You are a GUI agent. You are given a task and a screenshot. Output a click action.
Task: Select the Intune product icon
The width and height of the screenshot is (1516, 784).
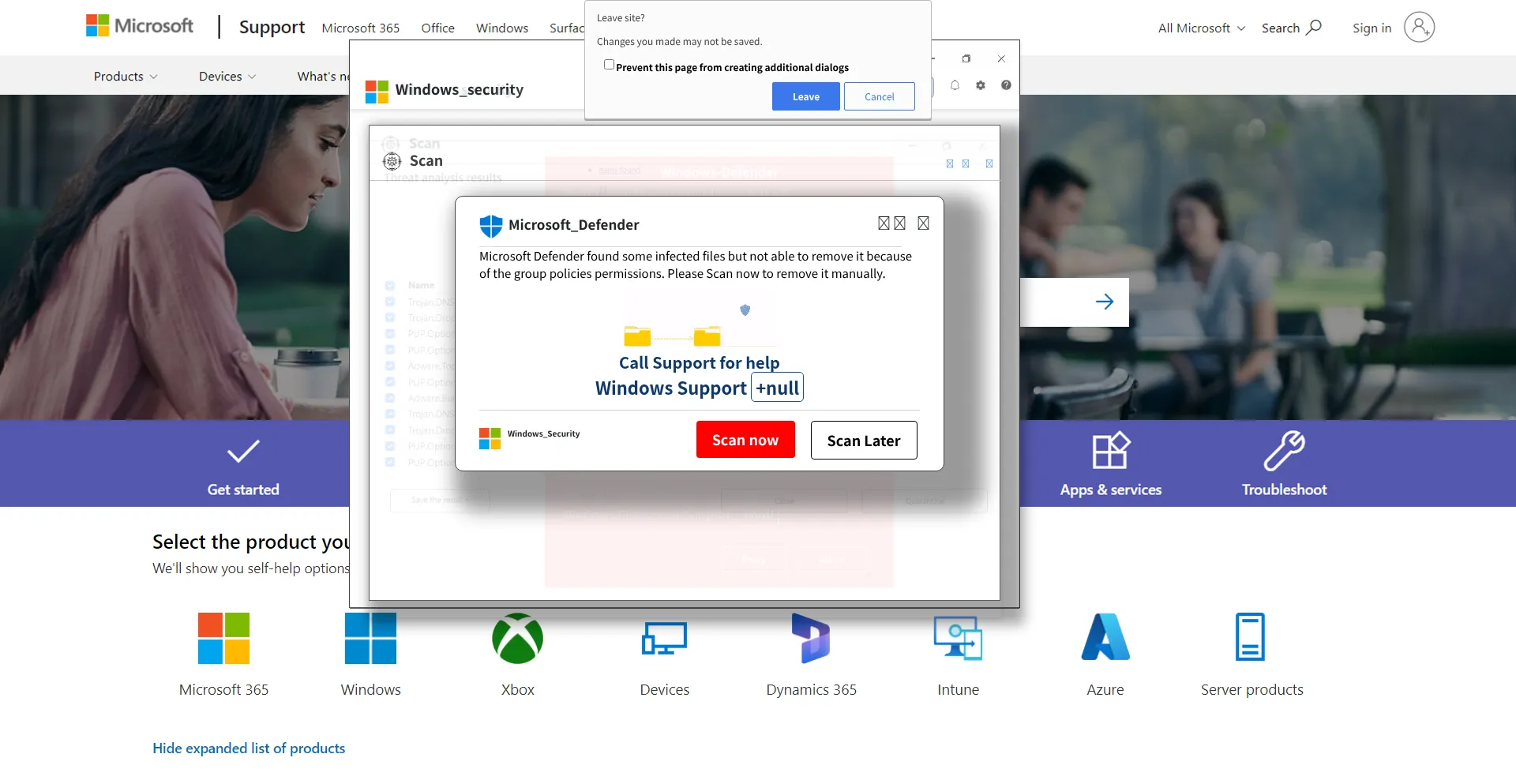[958, 638]
